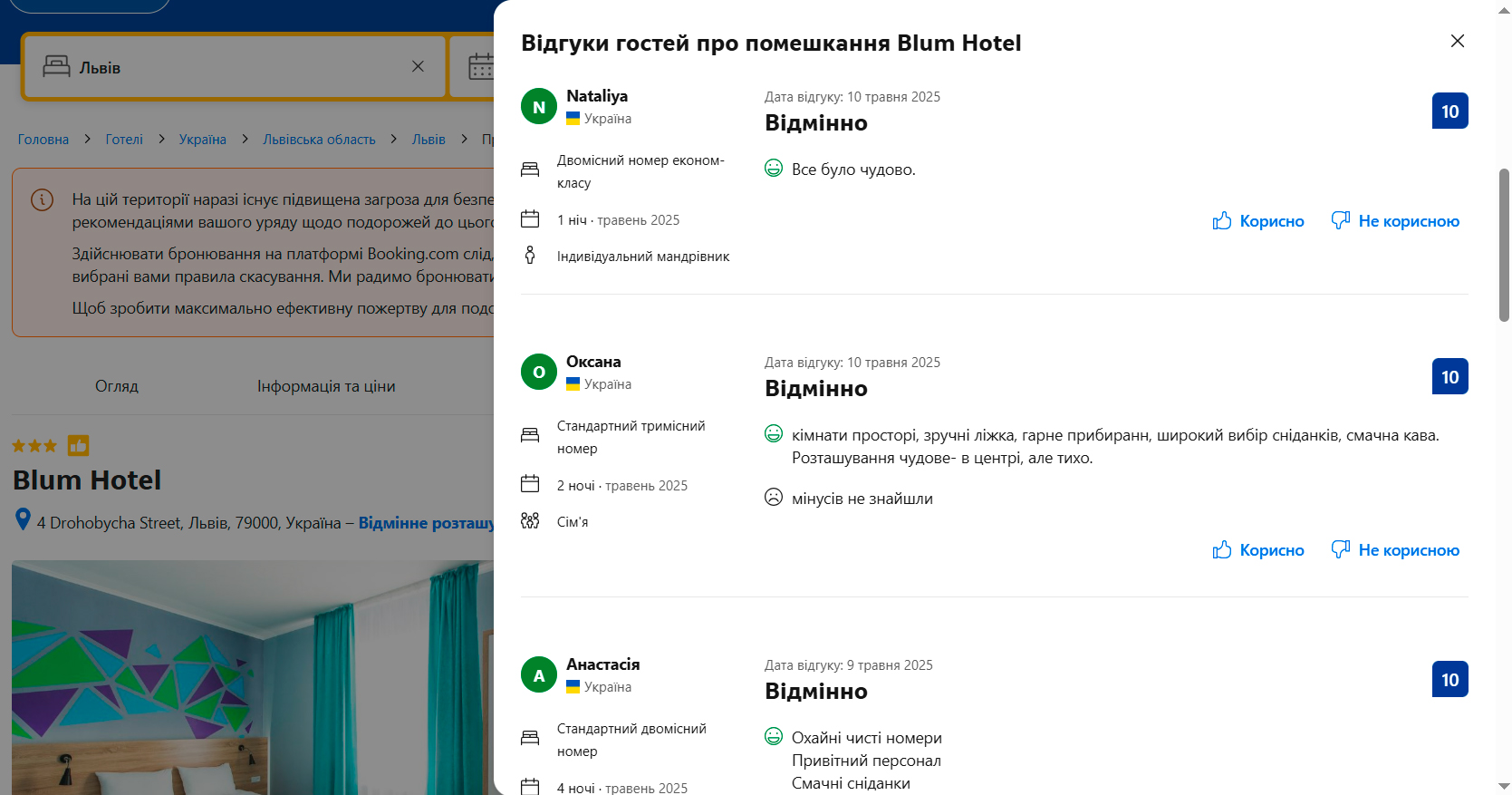This screenshot has height=795, width=1512.
Task: Open the Blum Hotel room photo
Action: pyautogui.click(x=253, y=677)
